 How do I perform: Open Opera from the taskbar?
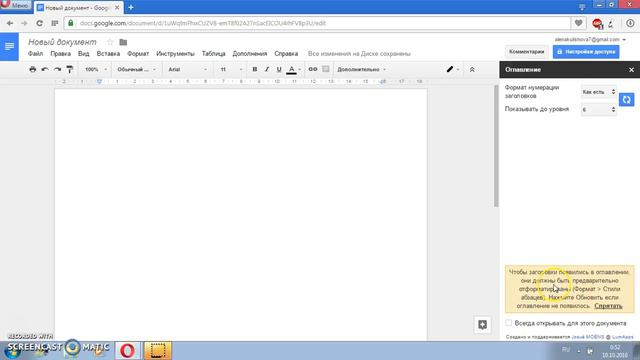tap(128, 350)
